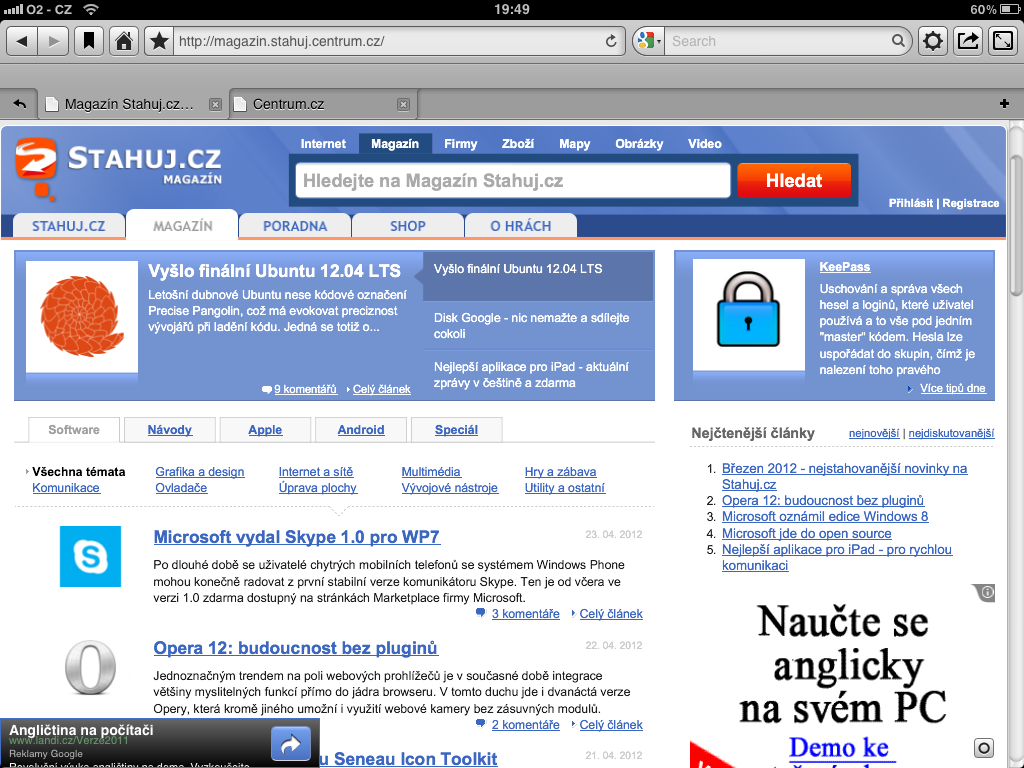Image resolution: width=1024 pixels, height=768 pixels.
Task: Open Microsoft vydal Skype 1.0 pro WP7 article
Action: pos(296,537)
